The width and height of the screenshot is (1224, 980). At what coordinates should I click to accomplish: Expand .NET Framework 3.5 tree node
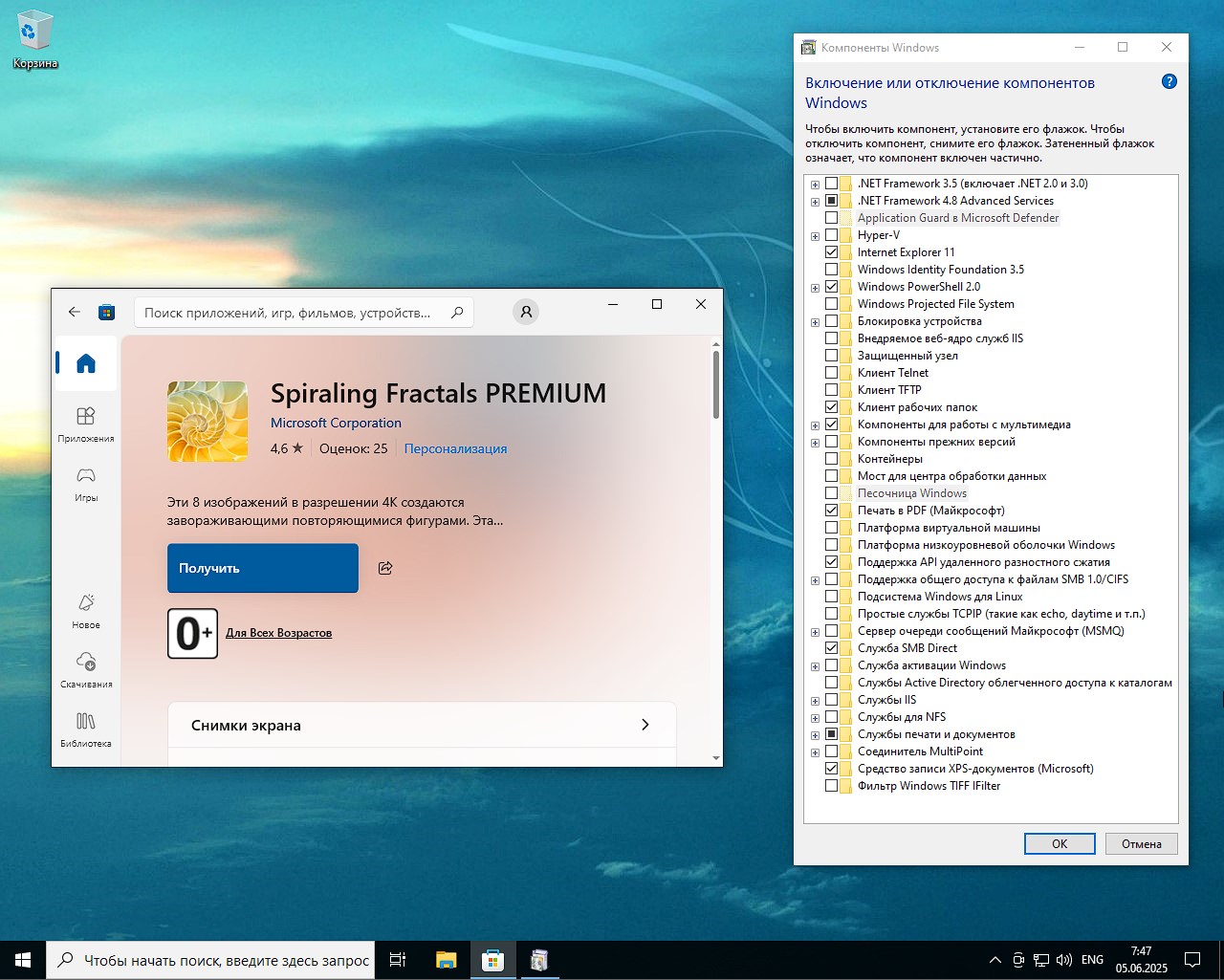[x=815, y=185]
